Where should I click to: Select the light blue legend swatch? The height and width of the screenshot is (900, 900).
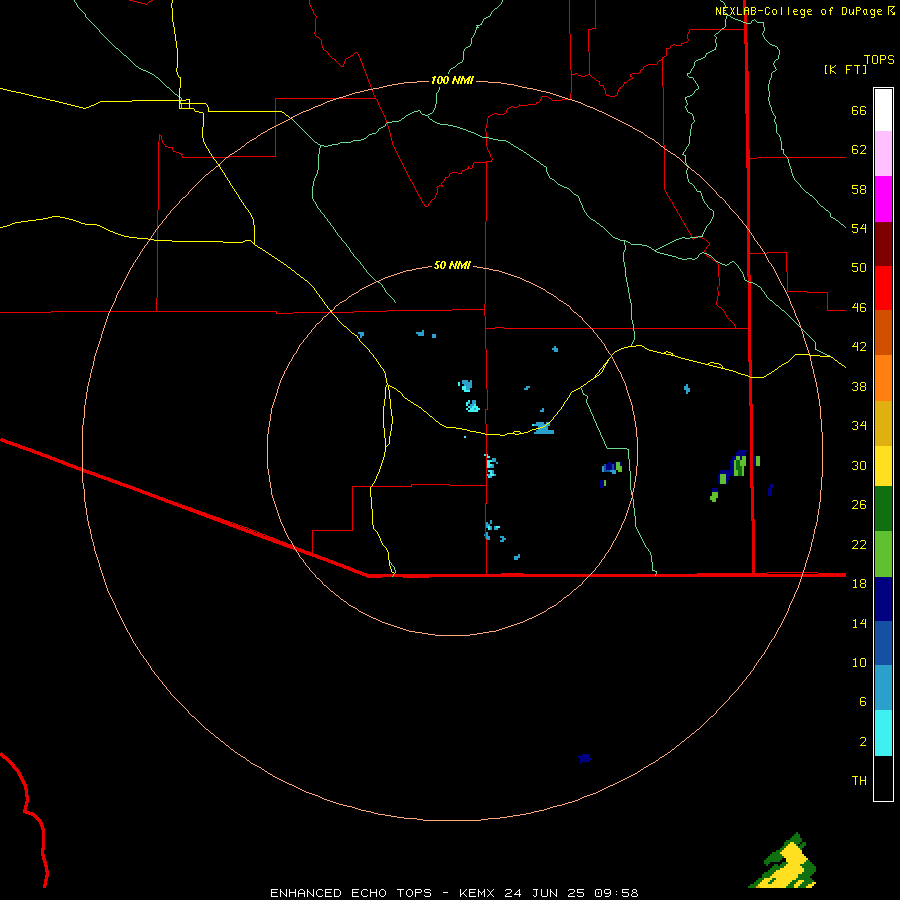coord(883,687)
